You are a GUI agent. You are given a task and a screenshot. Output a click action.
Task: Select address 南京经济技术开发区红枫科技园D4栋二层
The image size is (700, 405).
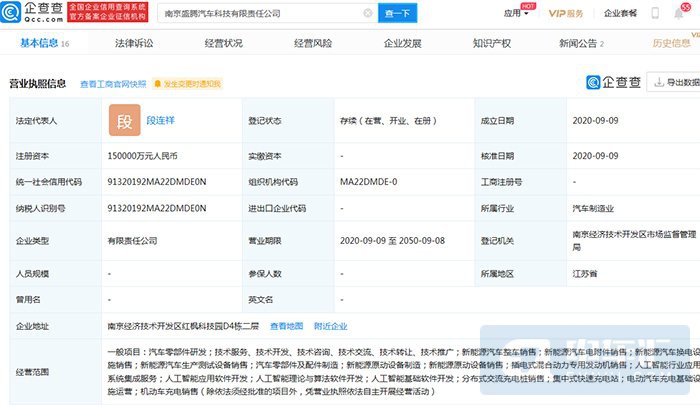tap(183, 326)
